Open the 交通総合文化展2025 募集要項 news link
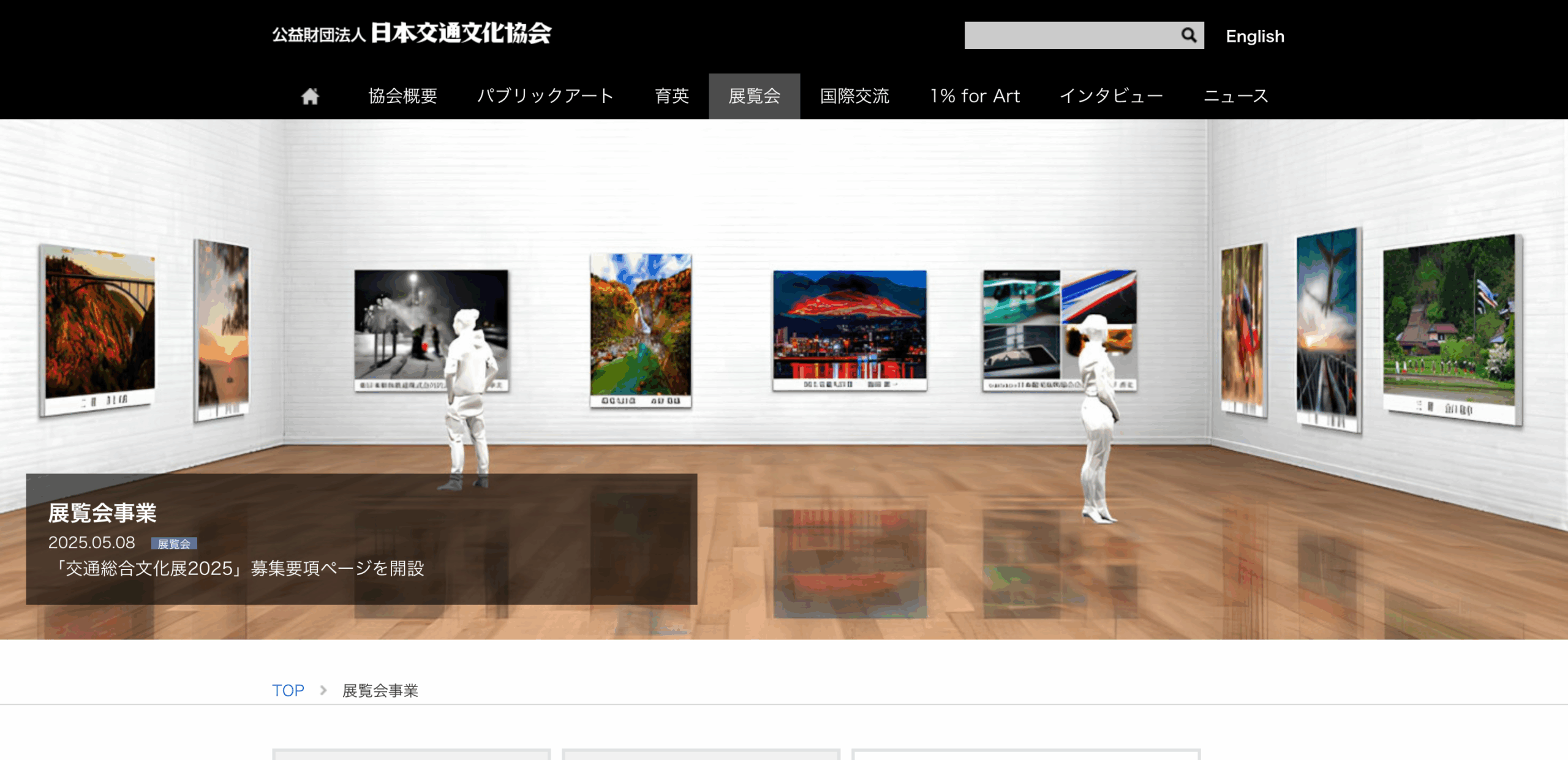This screenshot has width=1568, height=760. click(236, 568)
